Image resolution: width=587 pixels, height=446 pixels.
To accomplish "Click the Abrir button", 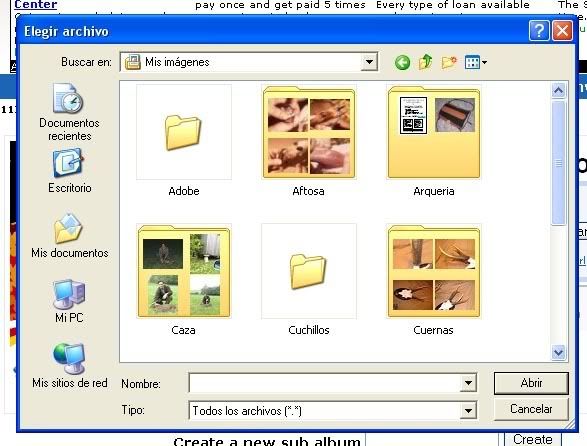I will pyautogui.click(x=531, y=383).
